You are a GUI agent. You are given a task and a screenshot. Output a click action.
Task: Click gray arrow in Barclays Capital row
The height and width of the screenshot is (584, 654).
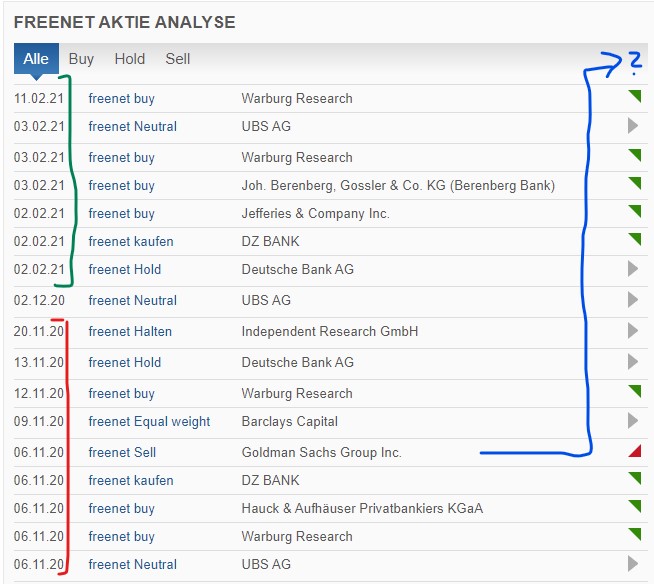point(633,421)
